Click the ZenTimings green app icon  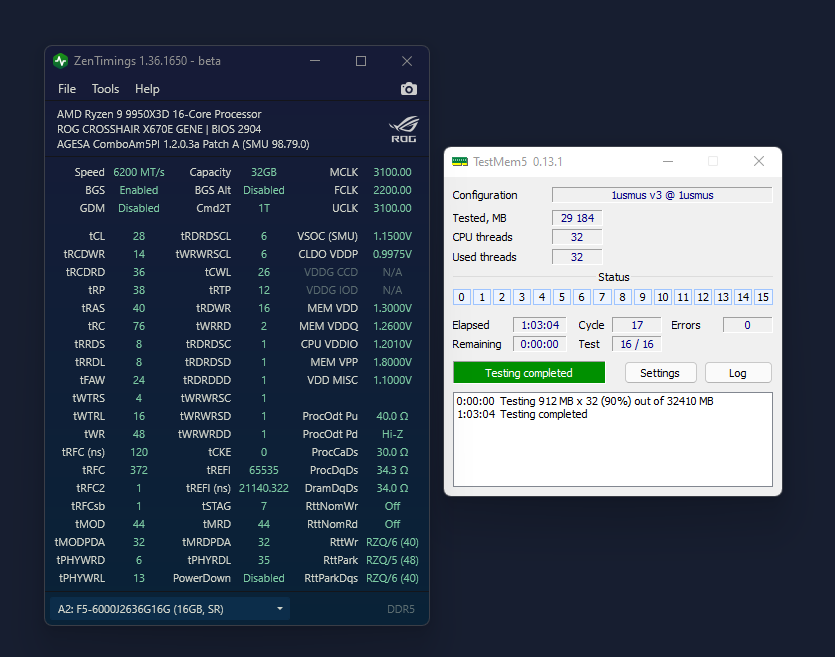point(61,61)
